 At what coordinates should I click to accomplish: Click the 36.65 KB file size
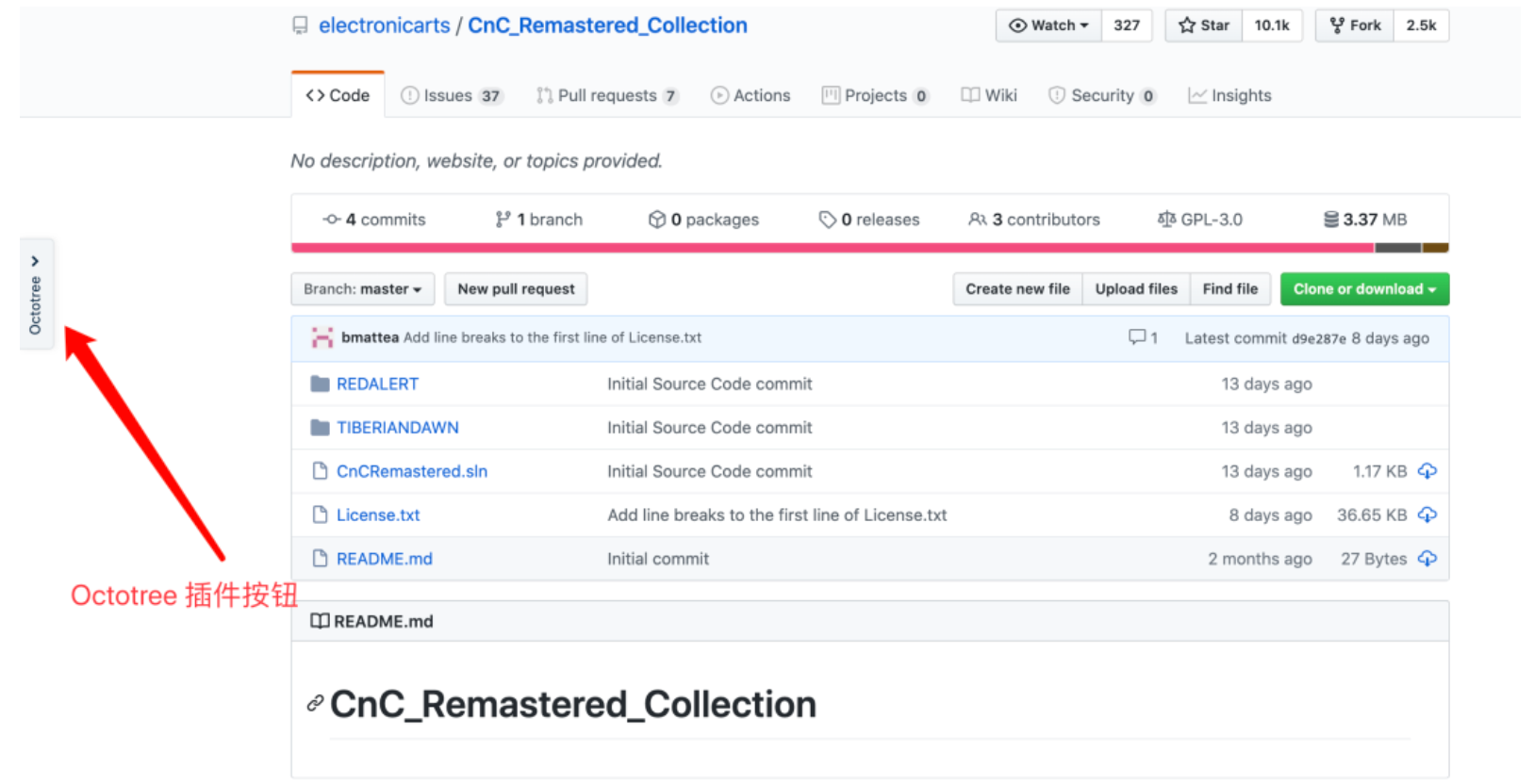pos(1372,515)
